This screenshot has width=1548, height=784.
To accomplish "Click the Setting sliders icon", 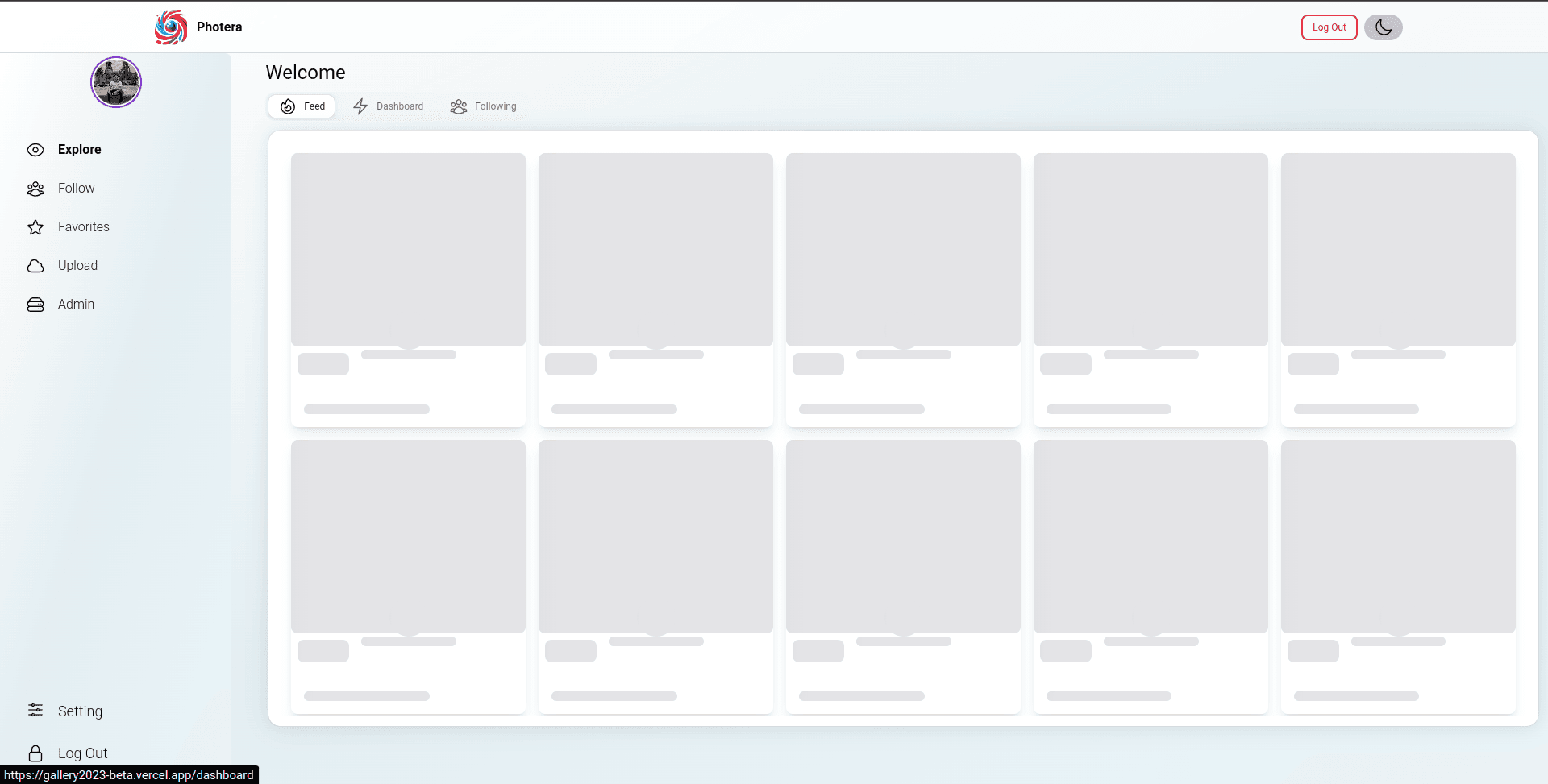I will click(35, 710).
